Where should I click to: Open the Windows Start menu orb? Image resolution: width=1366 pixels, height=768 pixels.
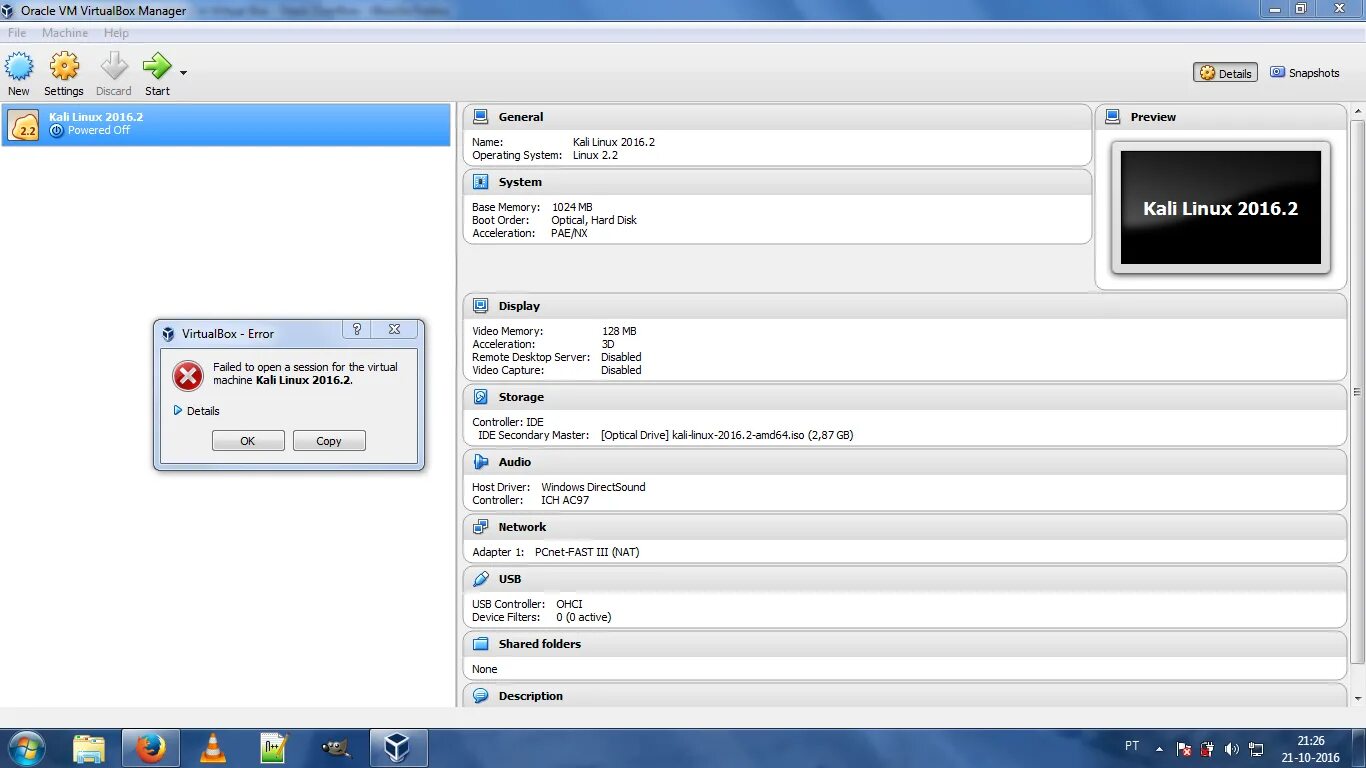point(26,747)
